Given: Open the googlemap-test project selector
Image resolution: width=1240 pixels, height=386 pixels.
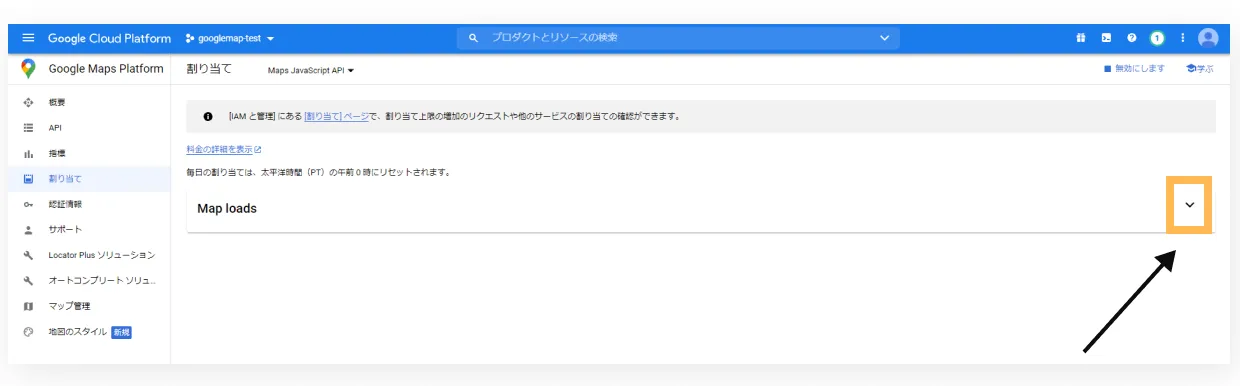Looking at the screenshot, I should coord(230,38).
